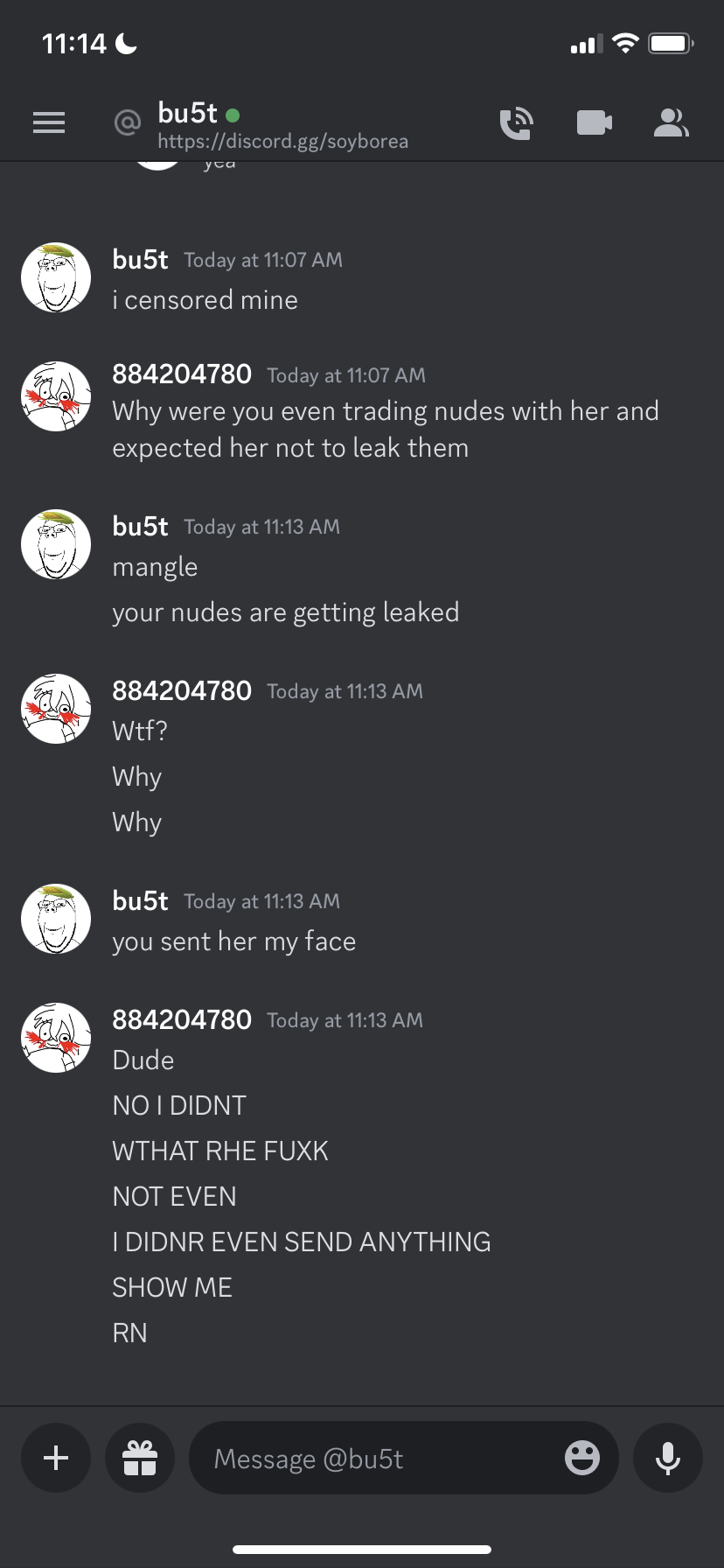
Task: Open 884204780 avatar beside 'Wtf?' message
Action: tap(56, 709)
